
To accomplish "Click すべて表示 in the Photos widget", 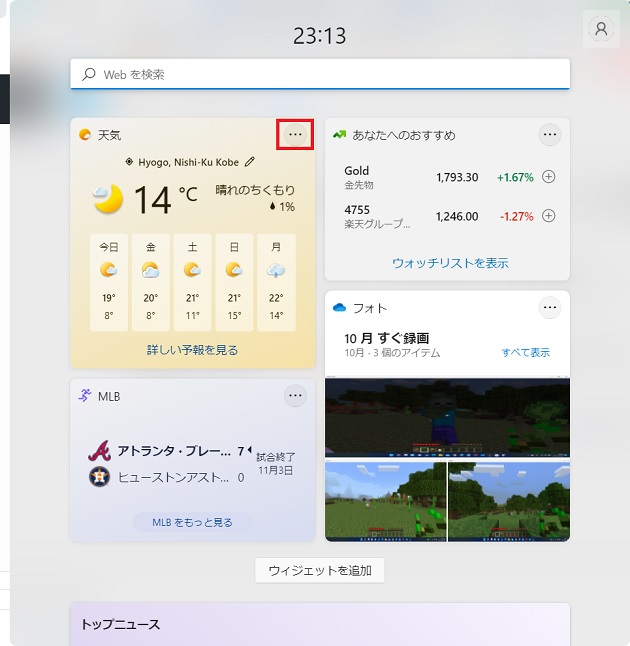I will click(x=525, y=353).
